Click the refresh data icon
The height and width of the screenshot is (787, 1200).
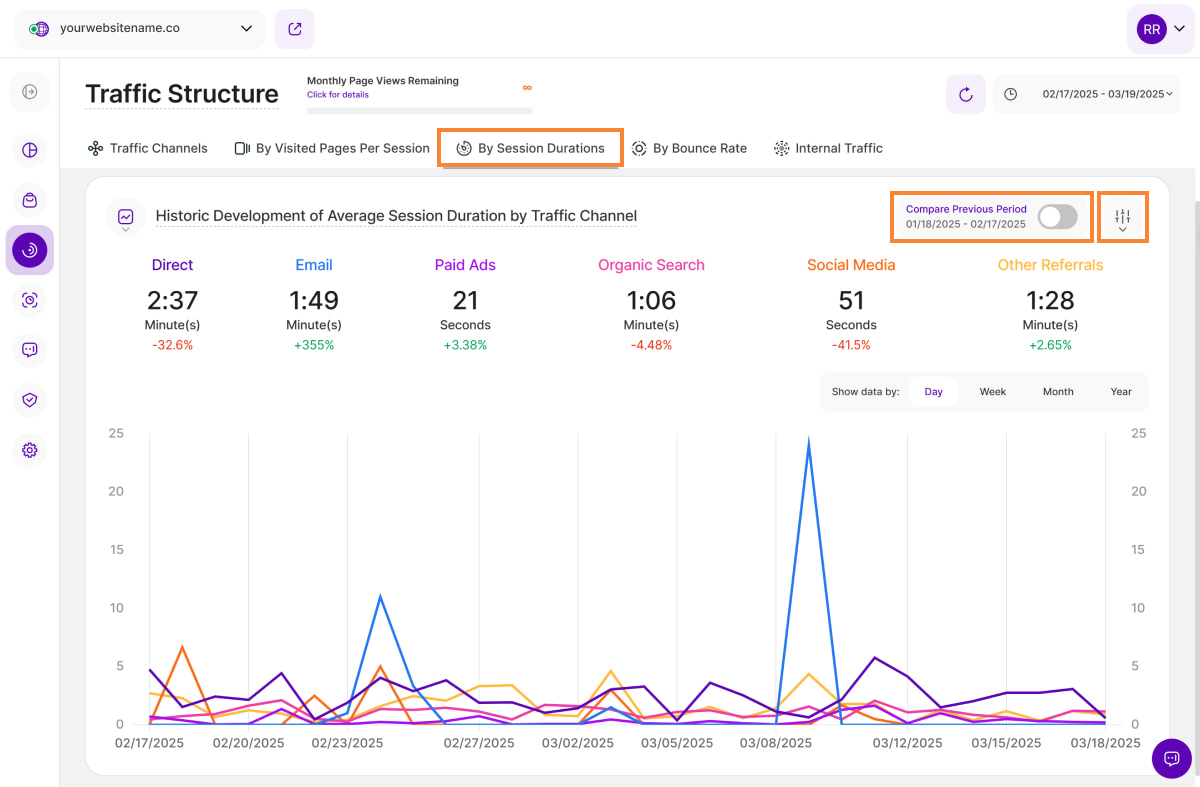[965, 94]
